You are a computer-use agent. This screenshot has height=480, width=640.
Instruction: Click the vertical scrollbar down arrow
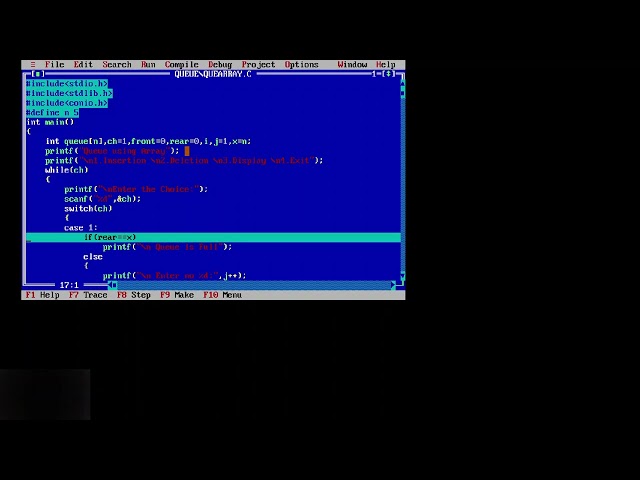click(x=402, y=275)
